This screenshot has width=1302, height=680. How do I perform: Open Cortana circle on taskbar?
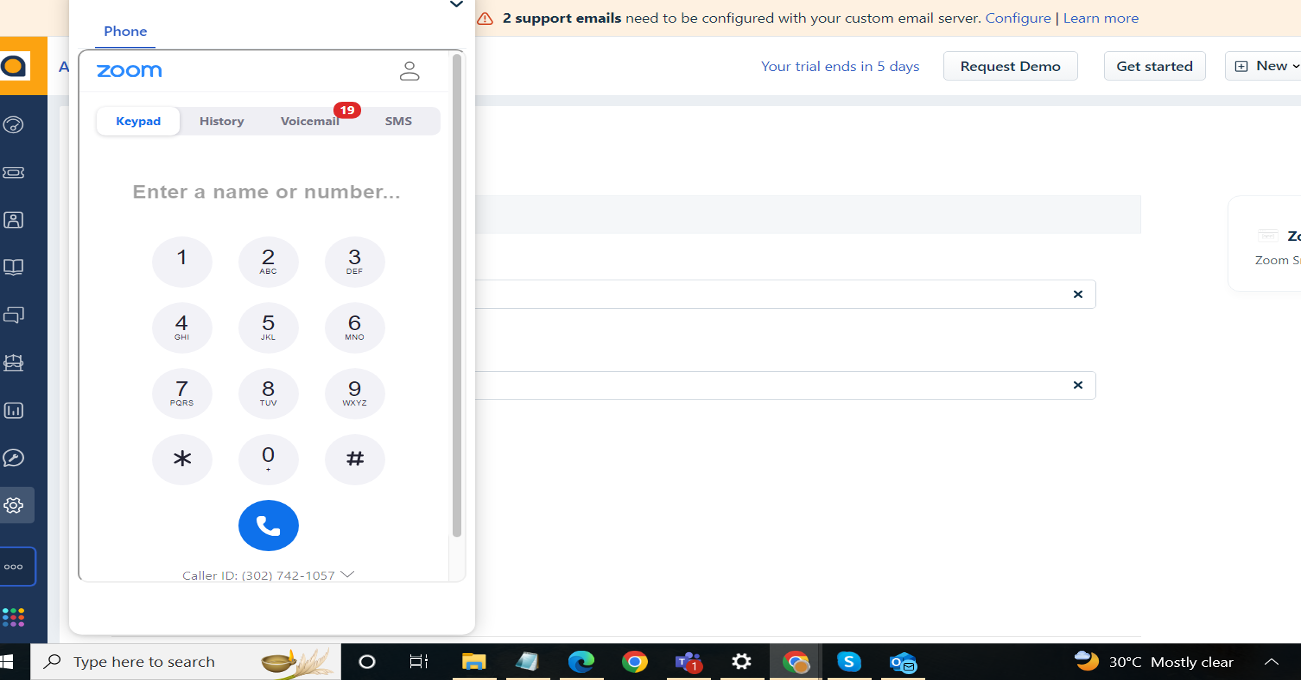367,662
